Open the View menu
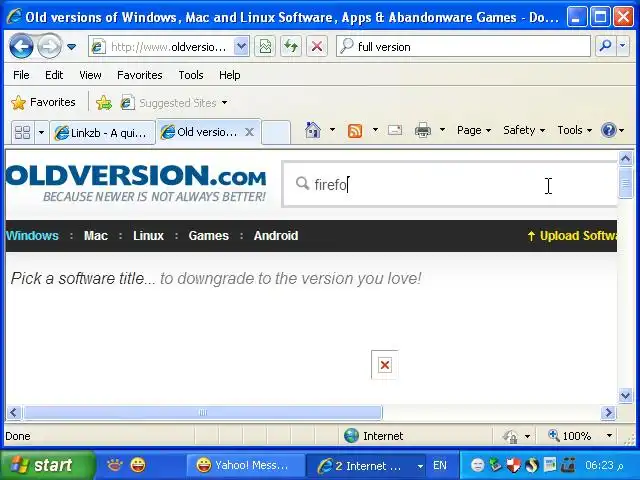 point(90,75)
